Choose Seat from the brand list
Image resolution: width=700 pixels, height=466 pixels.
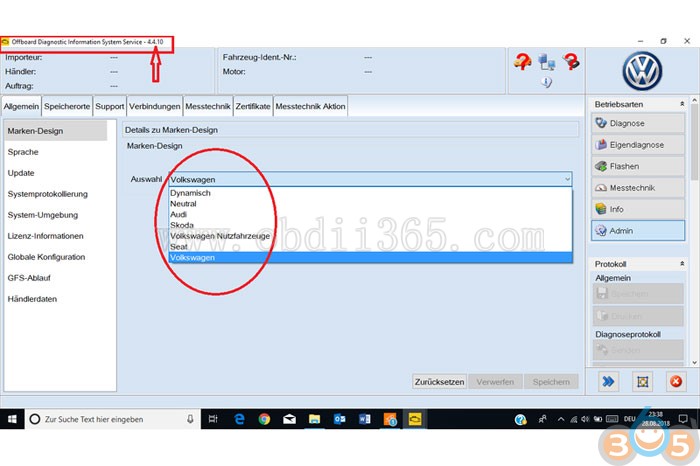(370, 246)
